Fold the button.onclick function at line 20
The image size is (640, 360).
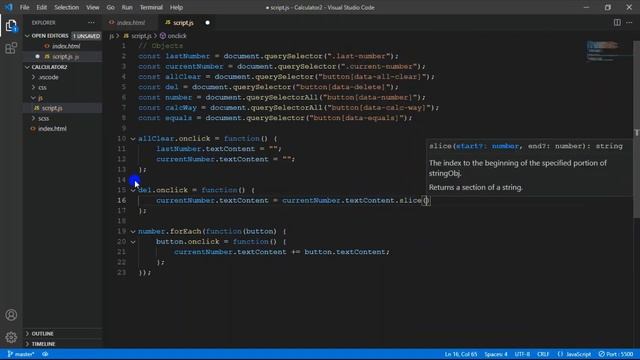tap(133, 242)
